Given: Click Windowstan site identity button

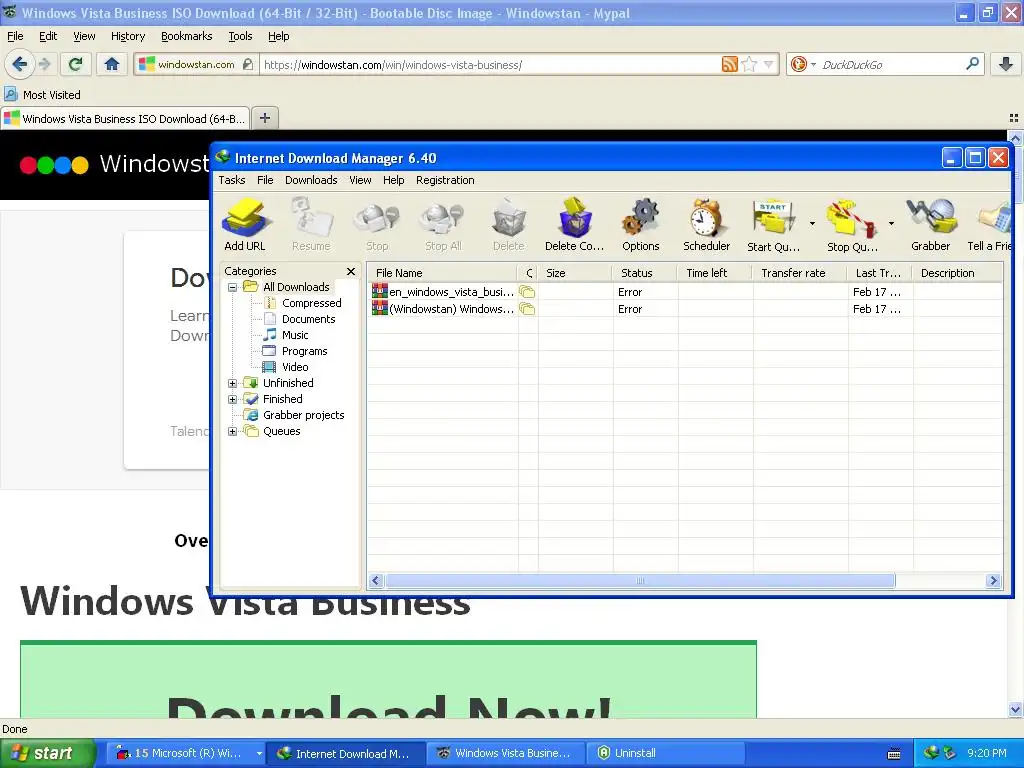Looking at the screenshot, I should (196, 65).
